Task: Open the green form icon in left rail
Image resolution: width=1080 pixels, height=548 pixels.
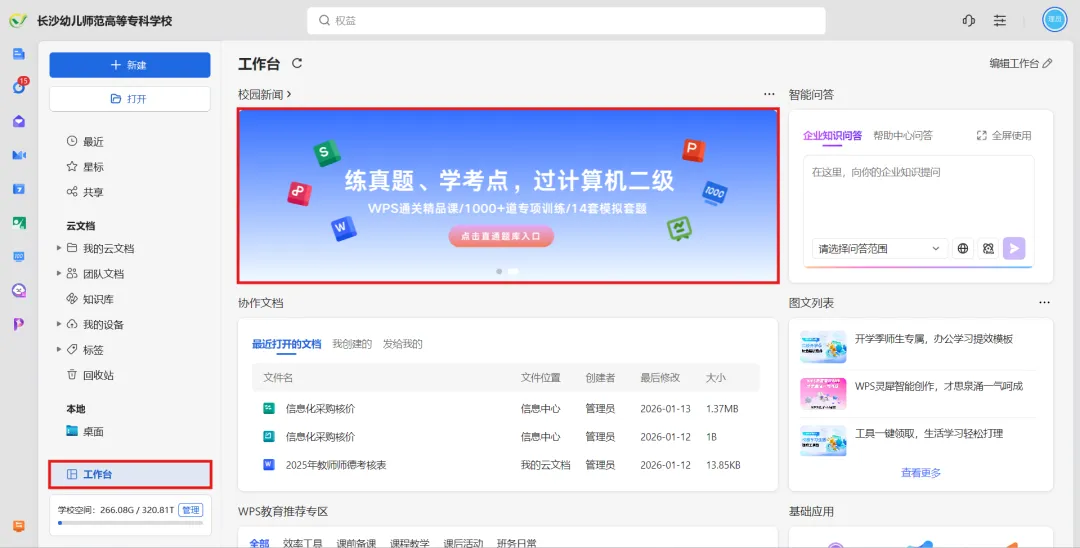Action: (x=19, y=222)
